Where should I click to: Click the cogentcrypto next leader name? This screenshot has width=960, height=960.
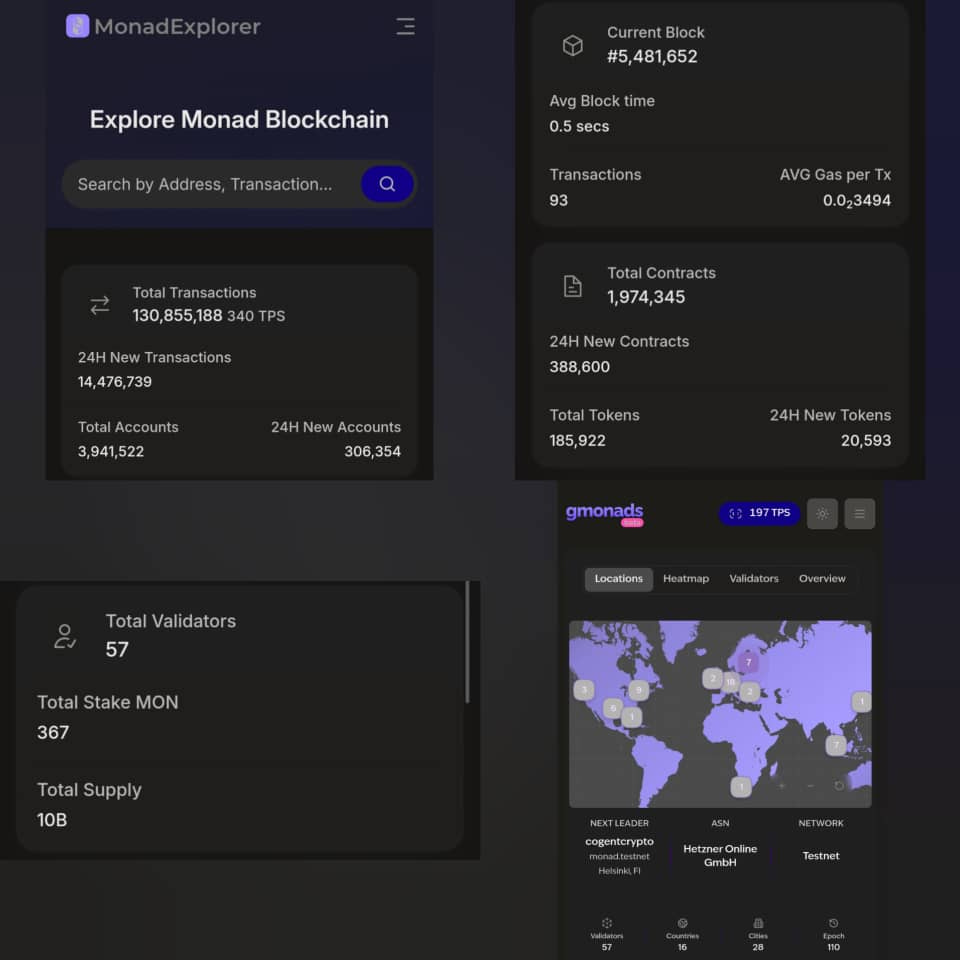(x=619, y=841)
